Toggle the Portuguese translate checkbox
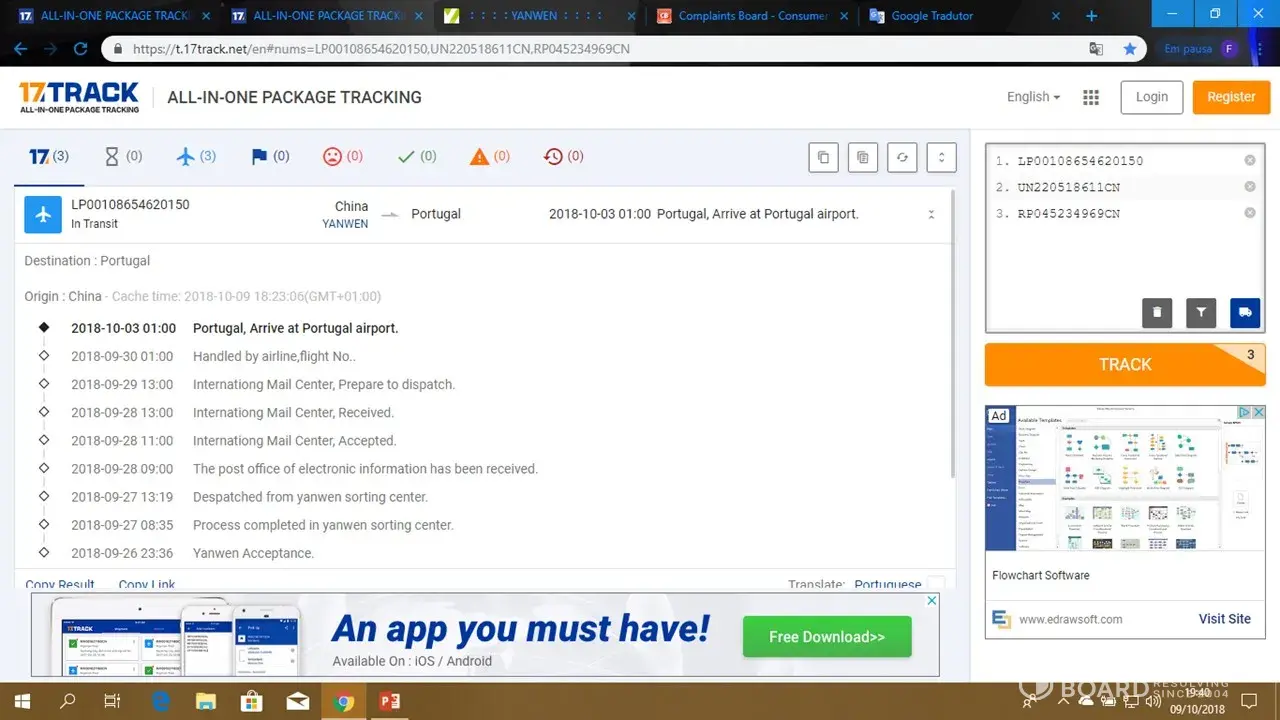 935,584
